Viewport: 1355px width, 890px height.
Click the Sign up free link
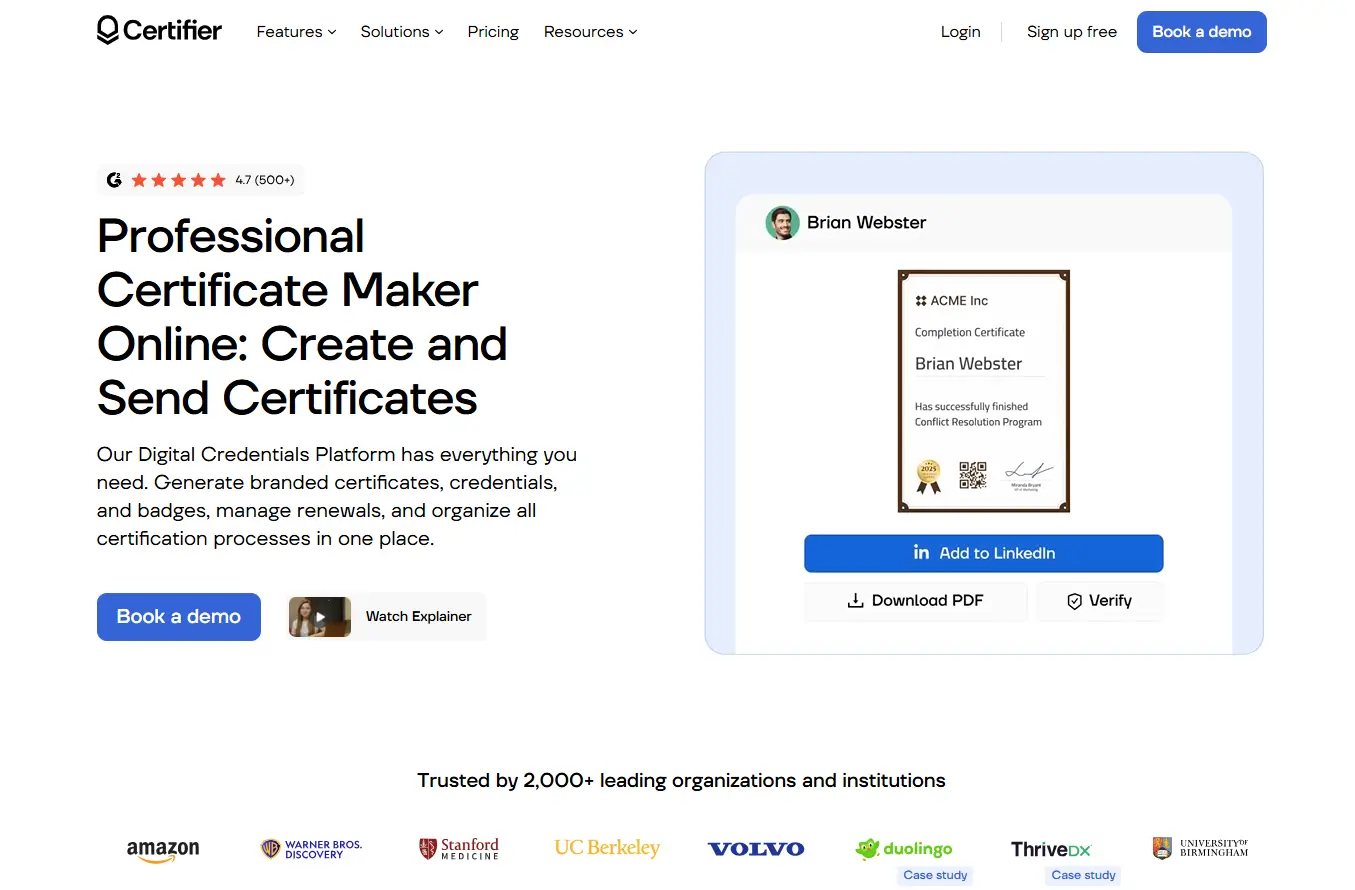1071,31
